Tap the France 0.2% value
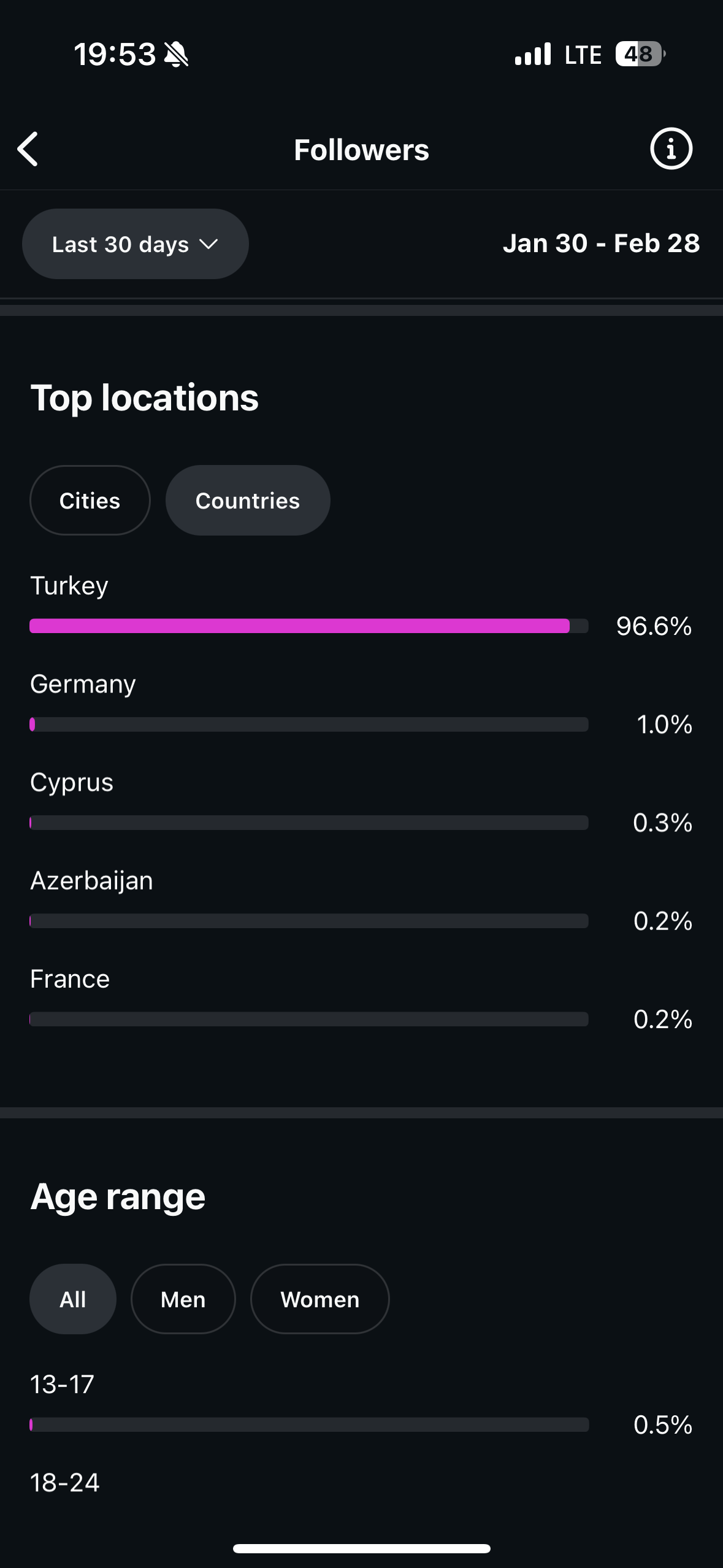This screenshot has width=723, height=1568. pos(662,1020)
